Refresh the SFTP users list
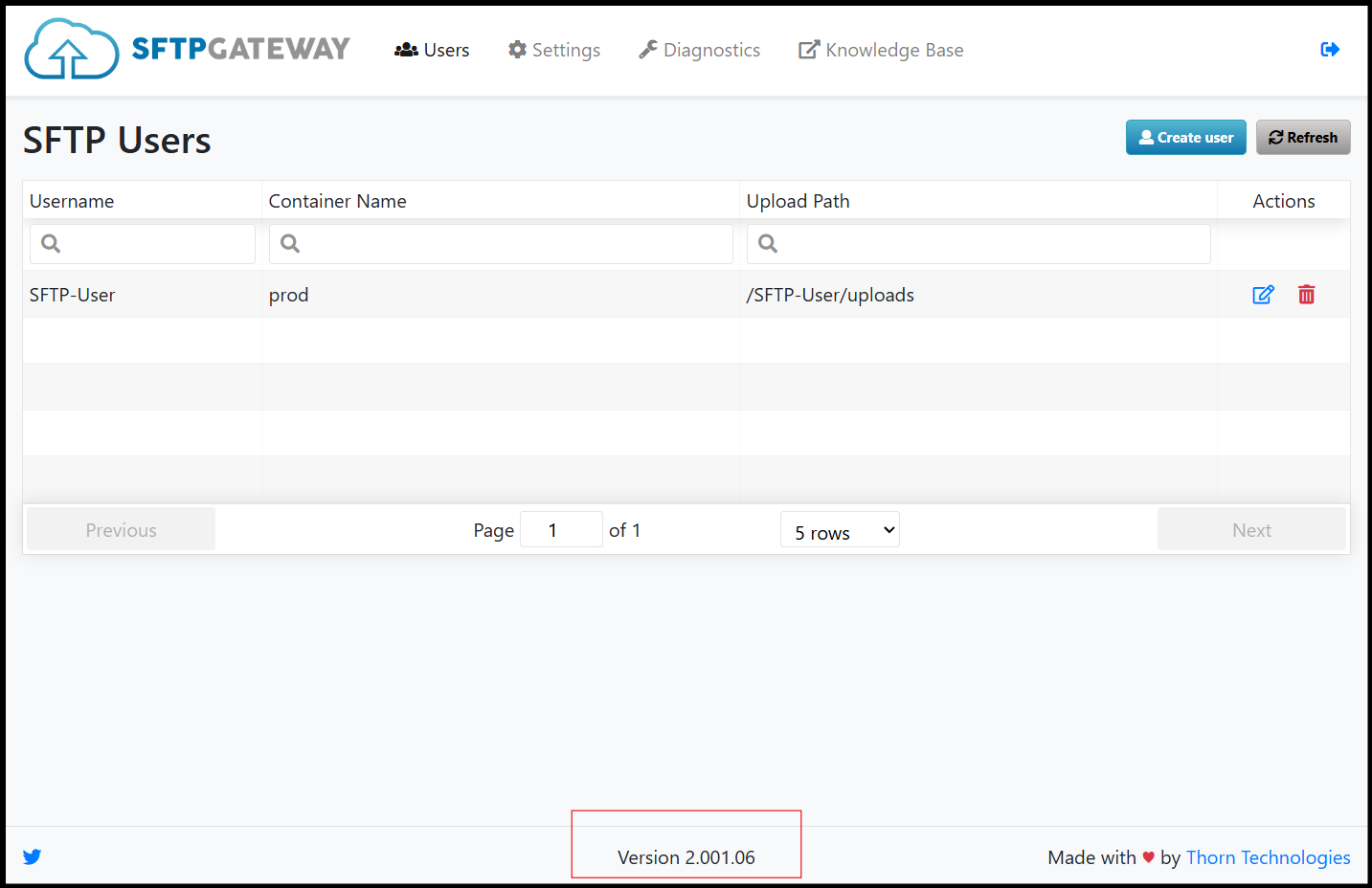The image size is (1372, 888). coord(1303,138)
